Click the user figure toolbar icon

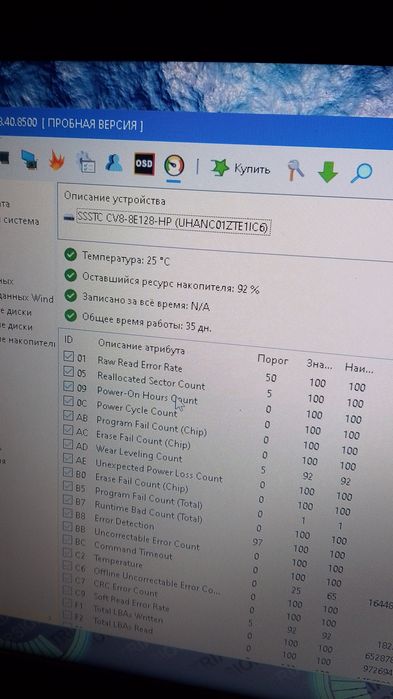[x=114, y=163]
